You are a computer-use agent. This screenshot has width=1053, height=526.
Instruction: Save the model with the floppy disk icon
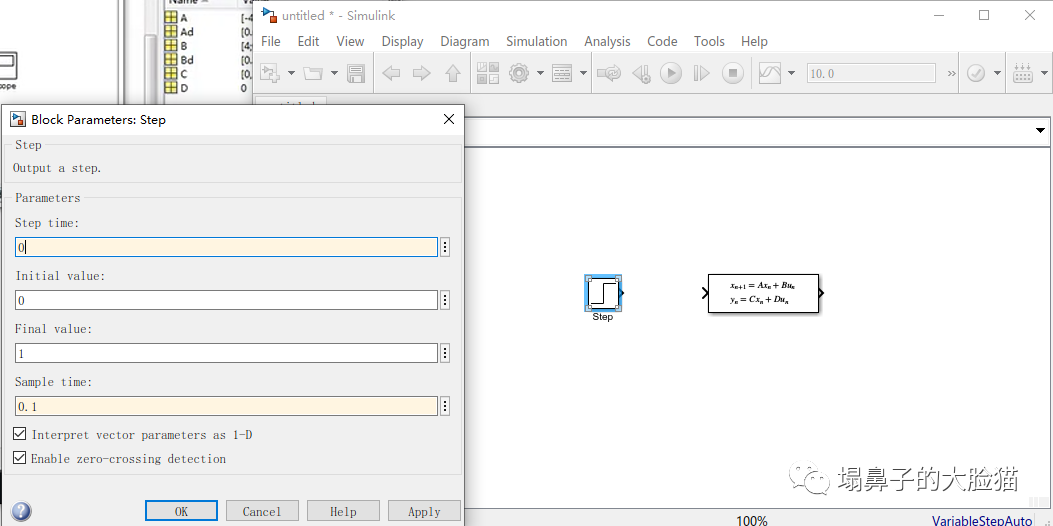355,73
